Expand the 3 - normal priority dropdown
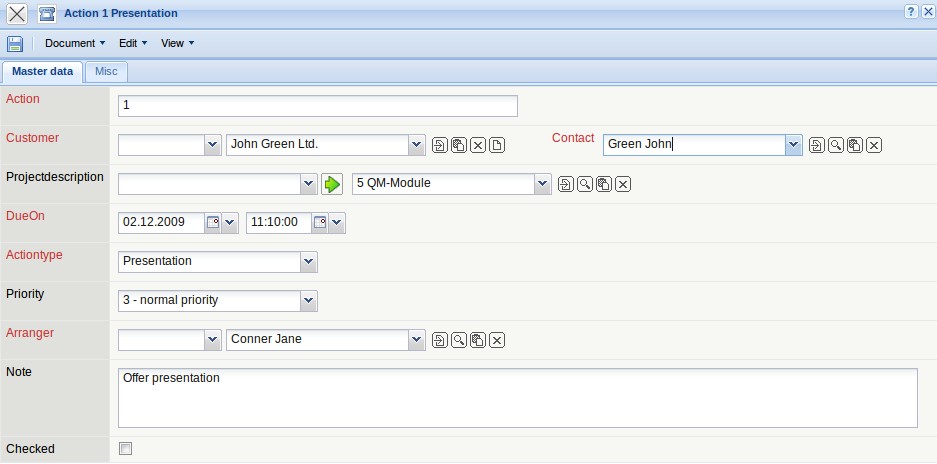Screen dimensions: 937x464 pyautogui.click(x=309, y=301)
